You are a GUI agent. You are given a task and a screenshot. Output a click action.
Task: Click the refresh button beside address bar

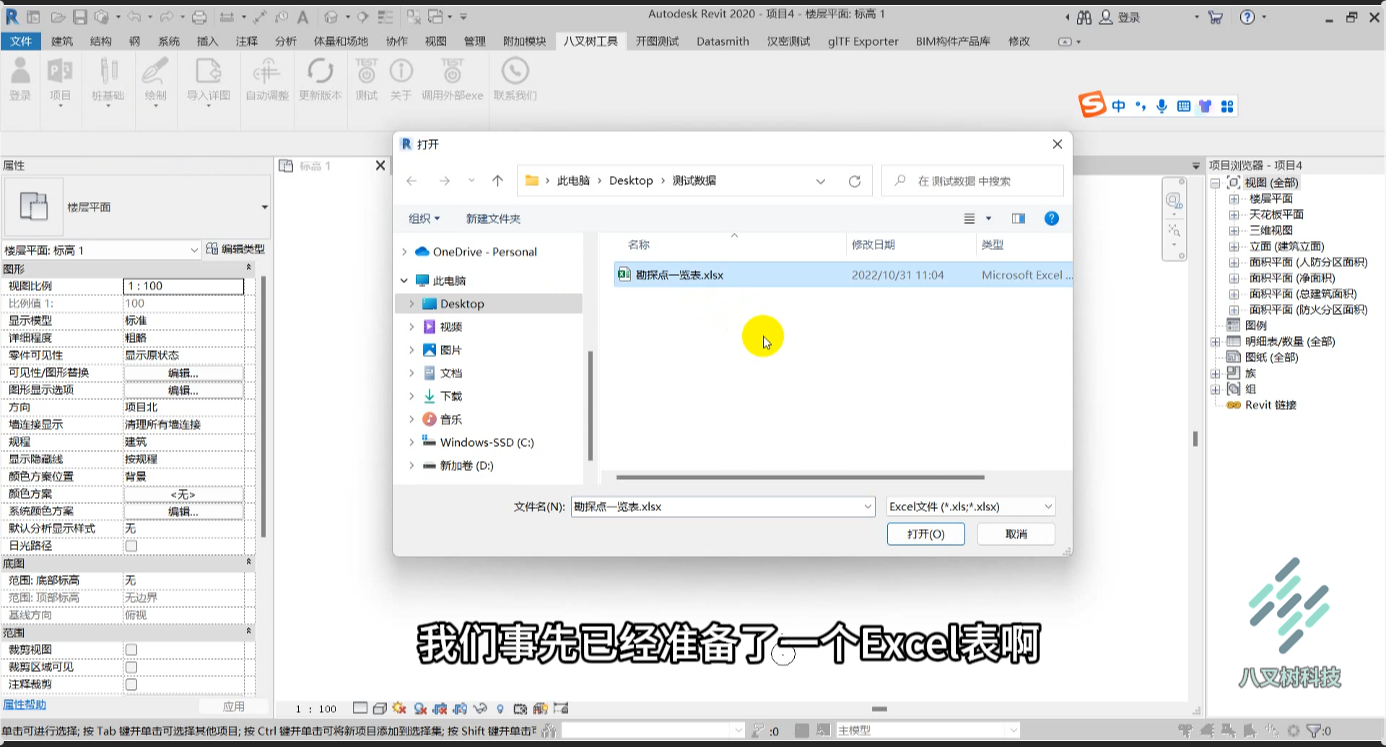(x=855, y=181)
